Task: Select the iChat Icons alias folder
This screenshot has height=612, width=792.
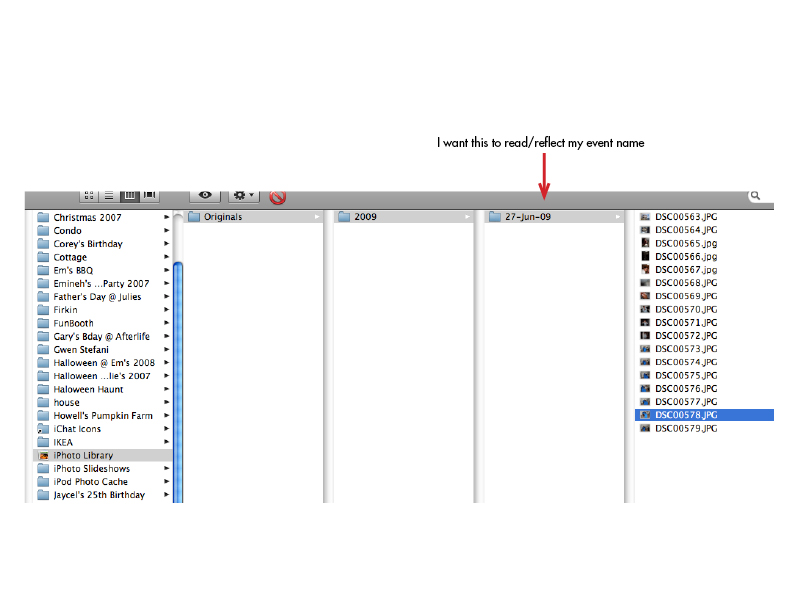Action: click(x=103, y=429)
